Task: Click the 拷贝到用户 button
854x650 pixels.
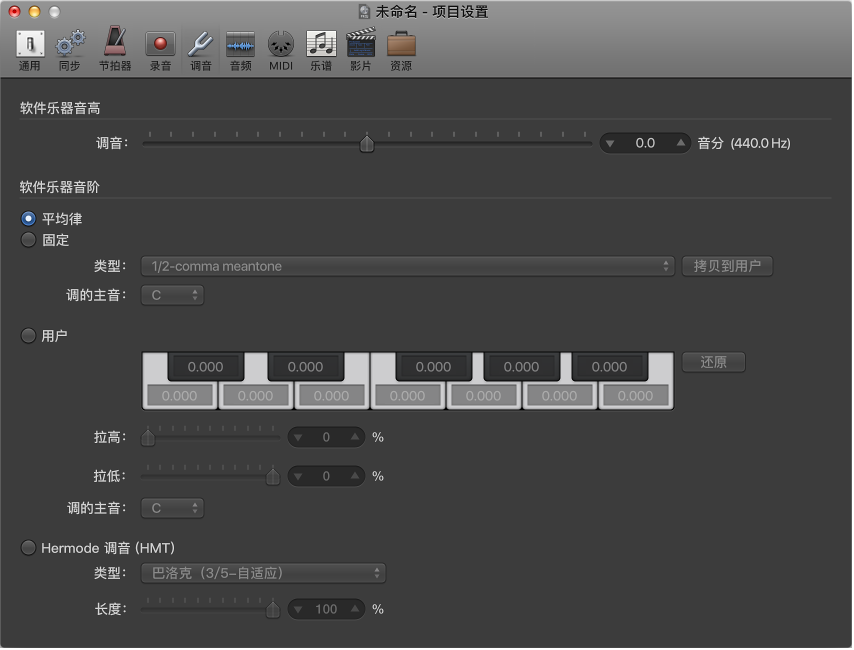Action: point(727,266)
